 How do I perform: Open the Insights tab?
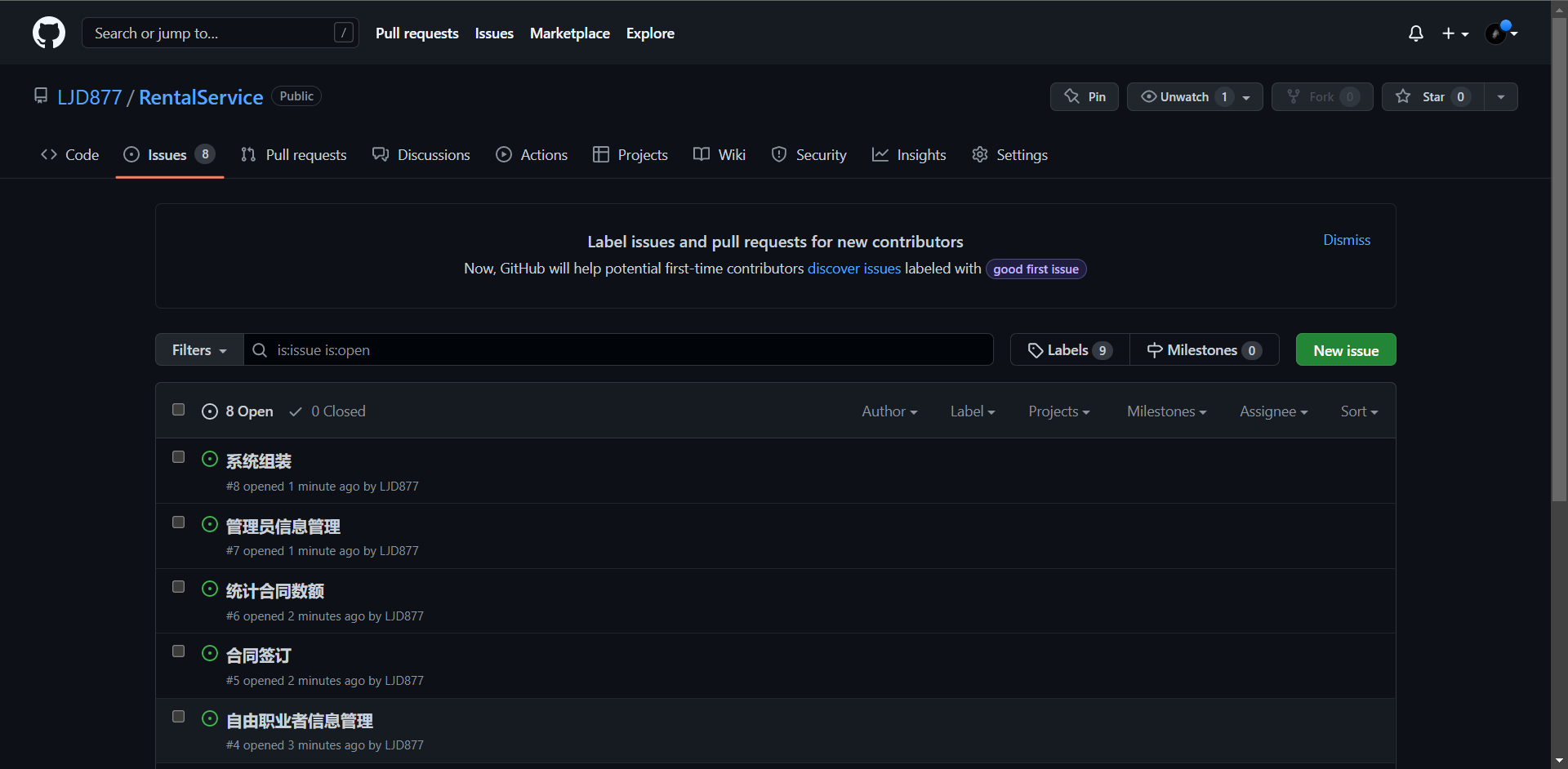909,155
